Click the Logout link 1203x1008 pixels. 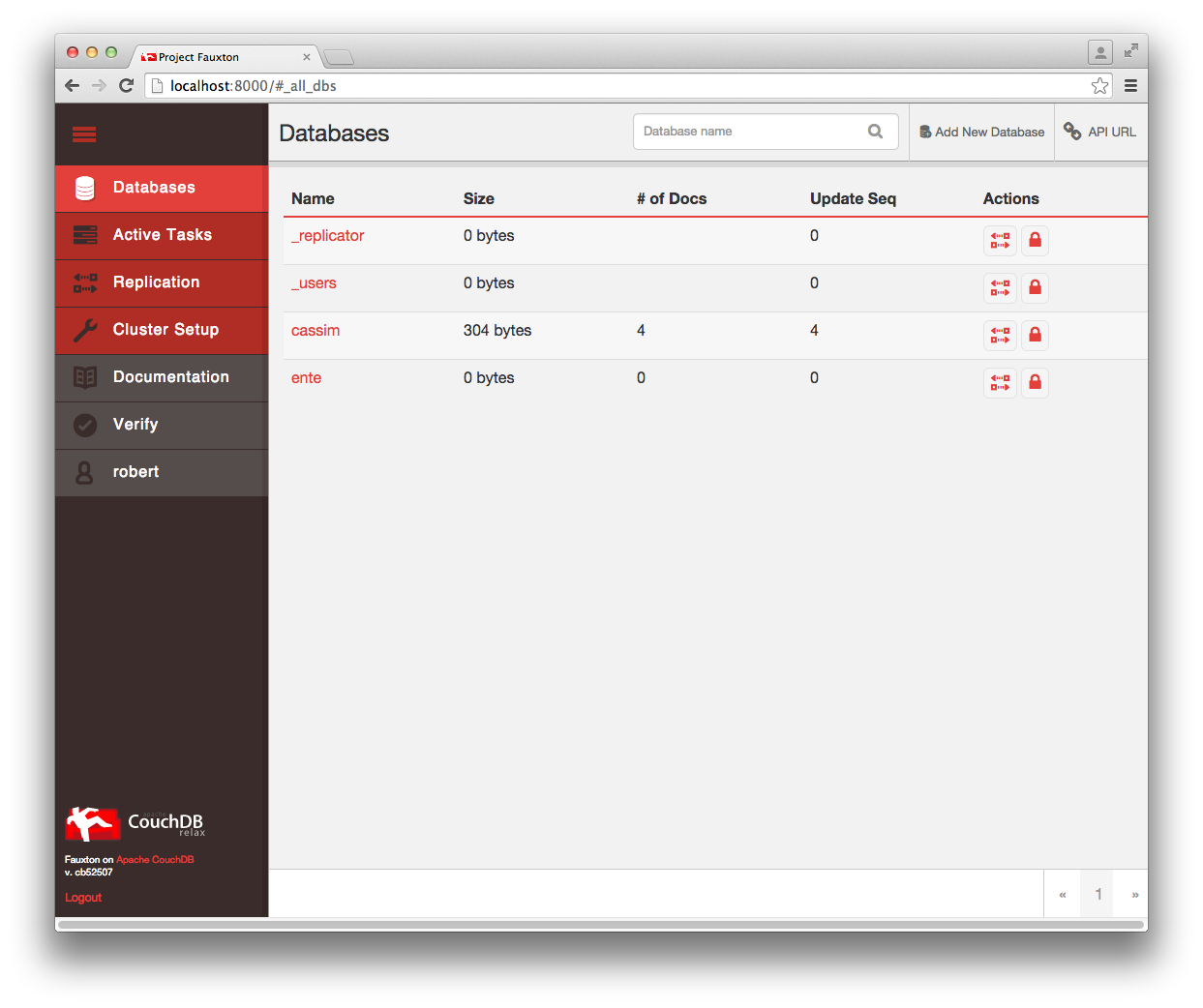pos(83,898)
